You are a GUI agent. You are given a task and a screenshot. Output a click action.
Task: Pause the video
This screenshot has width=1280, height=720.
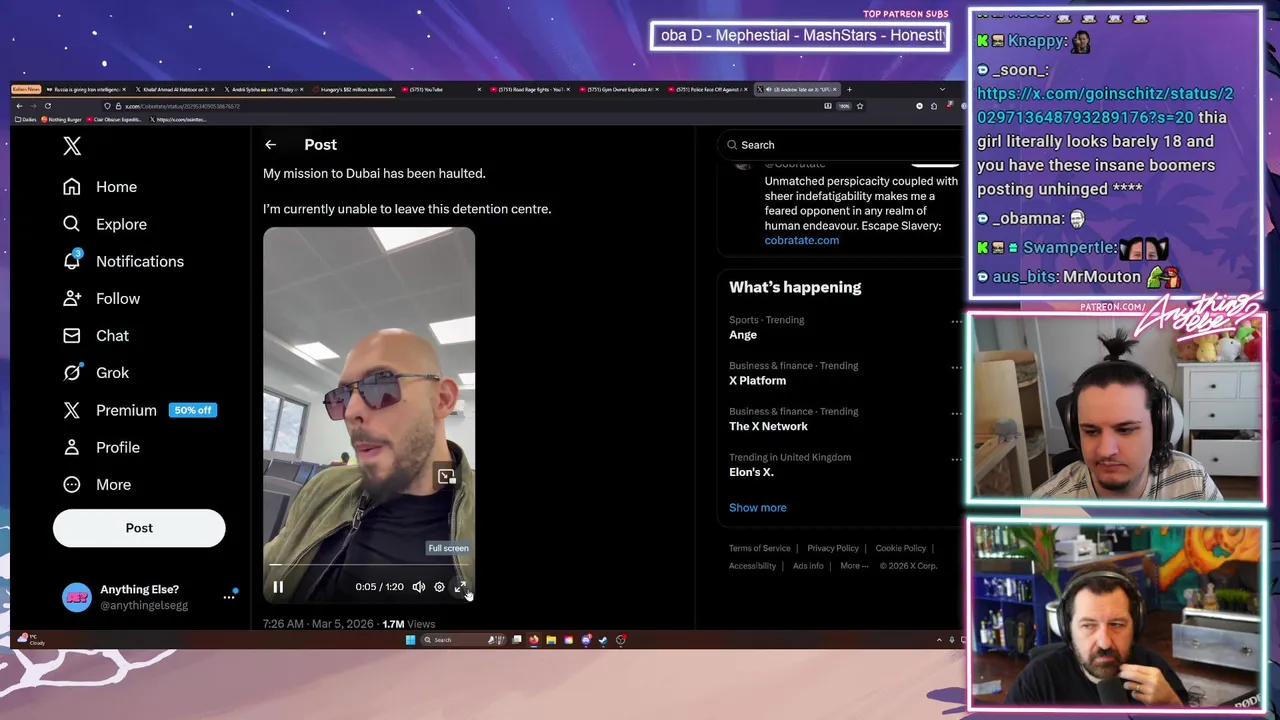[278, 587]
